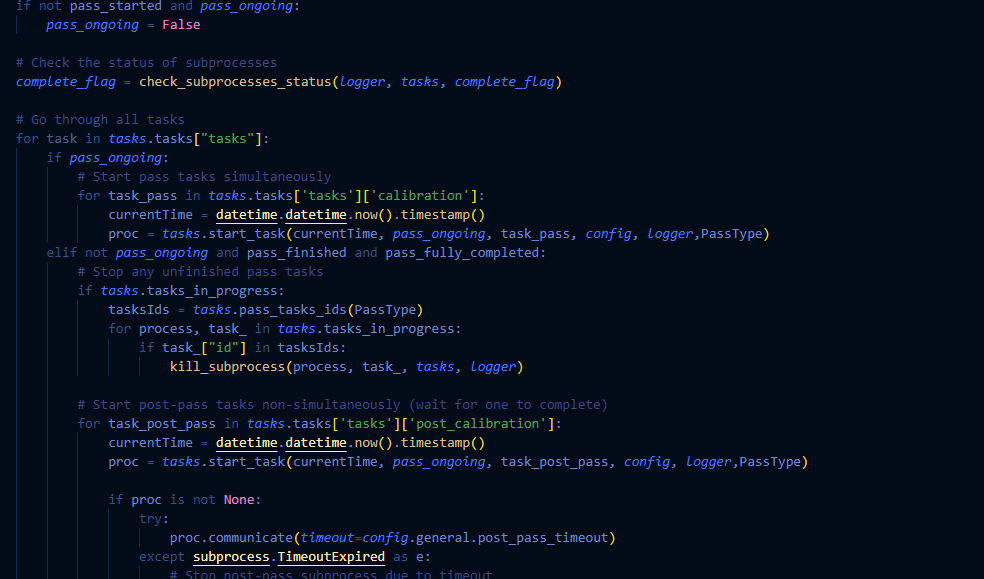Select the 'Go through all tasks' comment
The width and height of the screenshot is (984, 579).
[100, 119]
